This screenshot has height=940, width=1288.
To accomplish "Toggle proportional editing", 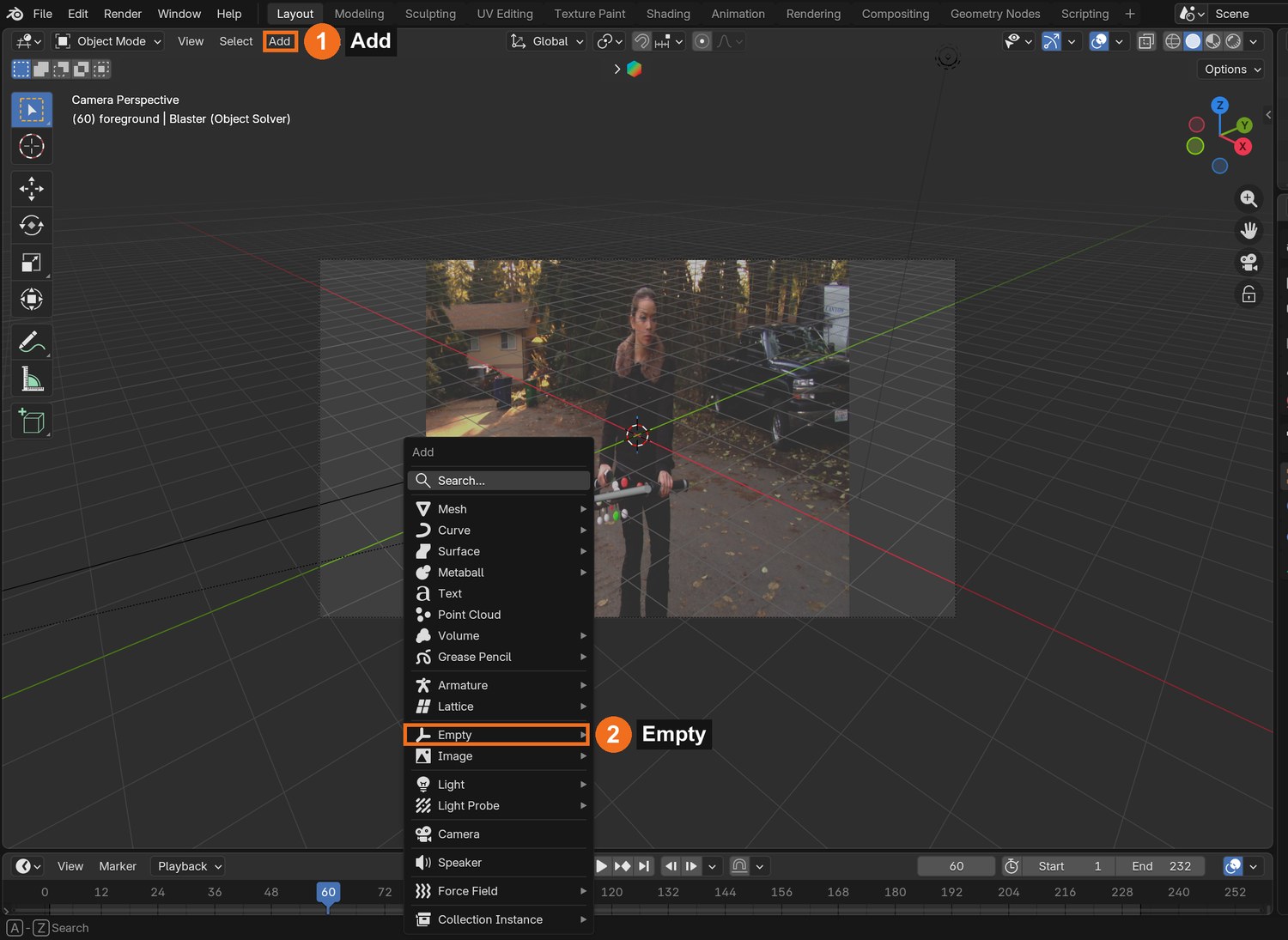I will point(702,41).
